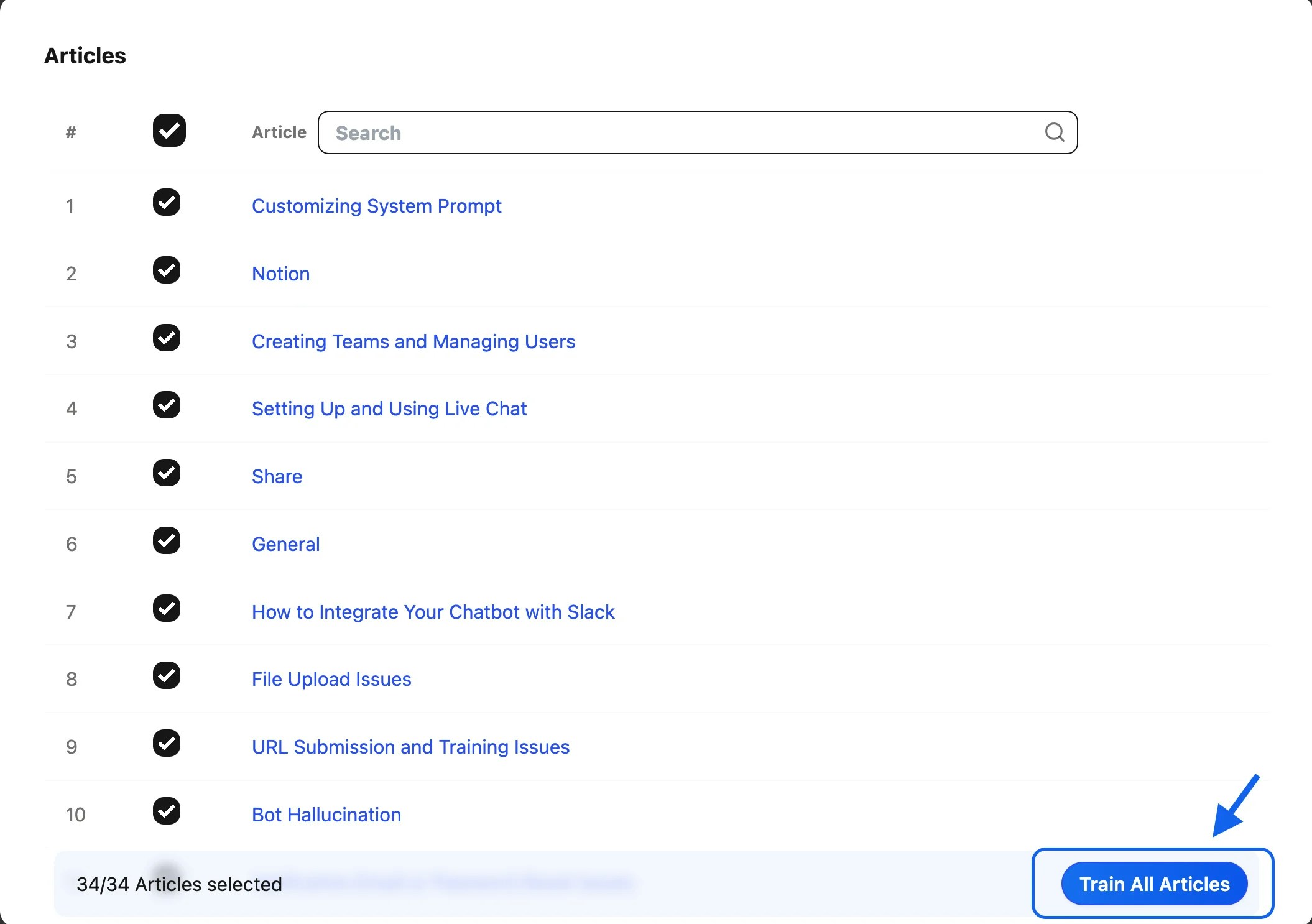Toggle checkbox for the Slack integration article
The height and width of the screenshot is (924, 1312).
click(x=166, y=608)
